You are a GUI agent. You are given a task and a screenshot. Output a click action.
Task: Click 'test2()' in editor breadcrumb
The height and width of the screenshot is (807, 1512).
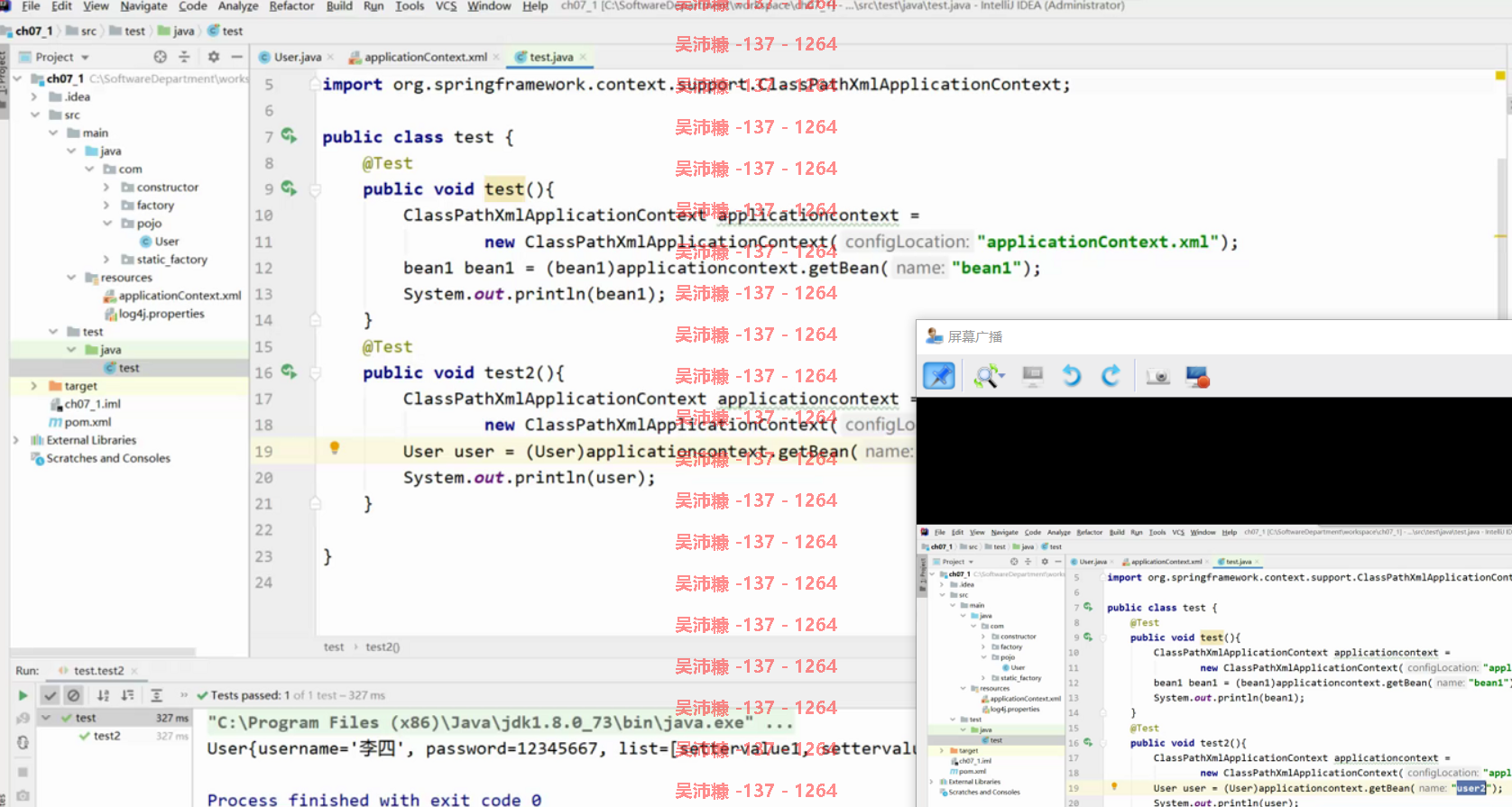tap(383, 647)
